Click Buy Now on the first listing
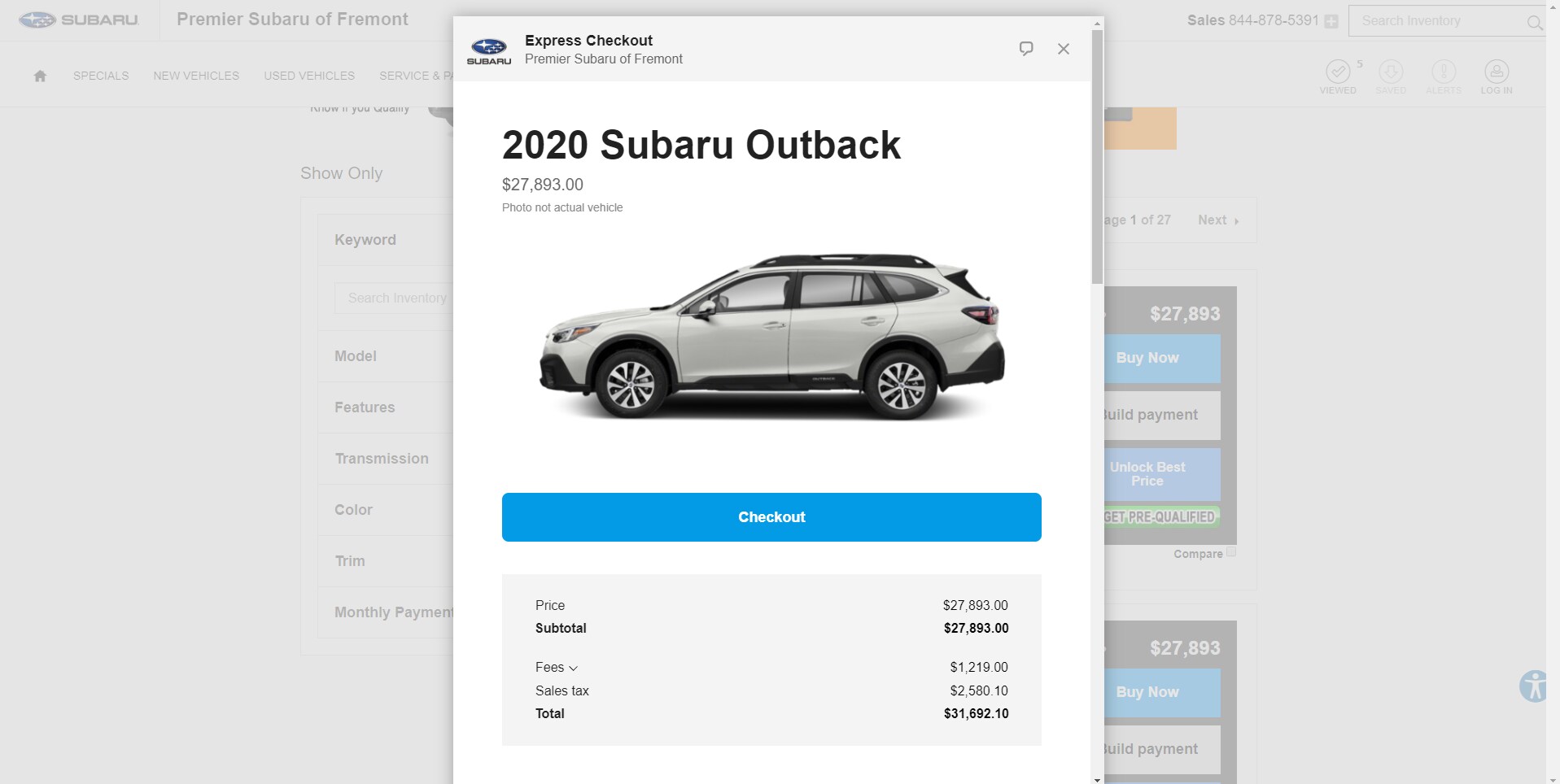1560x784 pixels. [x=1162, y=359]
